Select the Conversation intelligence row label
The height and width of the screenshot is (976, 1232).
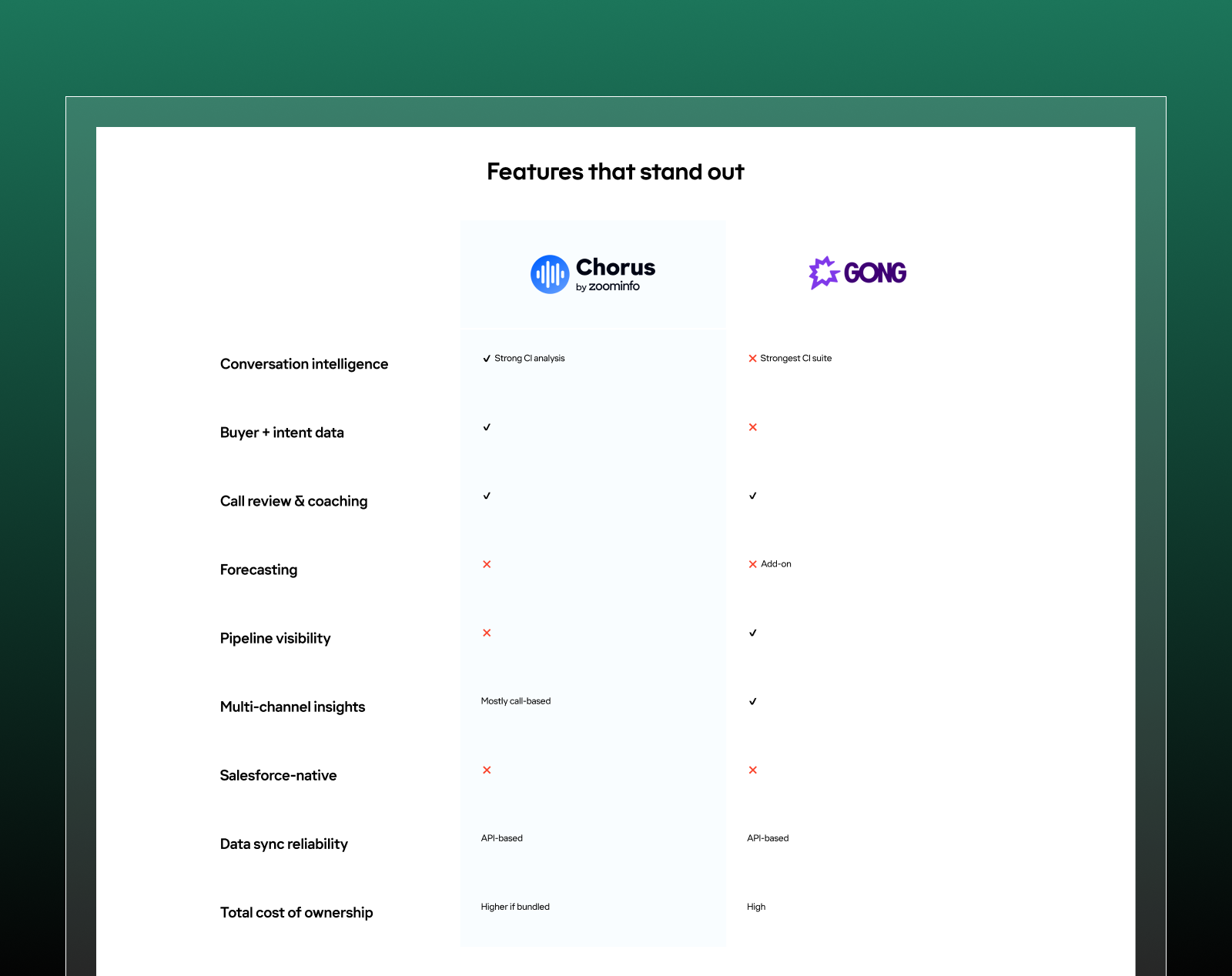coord(304,364)
